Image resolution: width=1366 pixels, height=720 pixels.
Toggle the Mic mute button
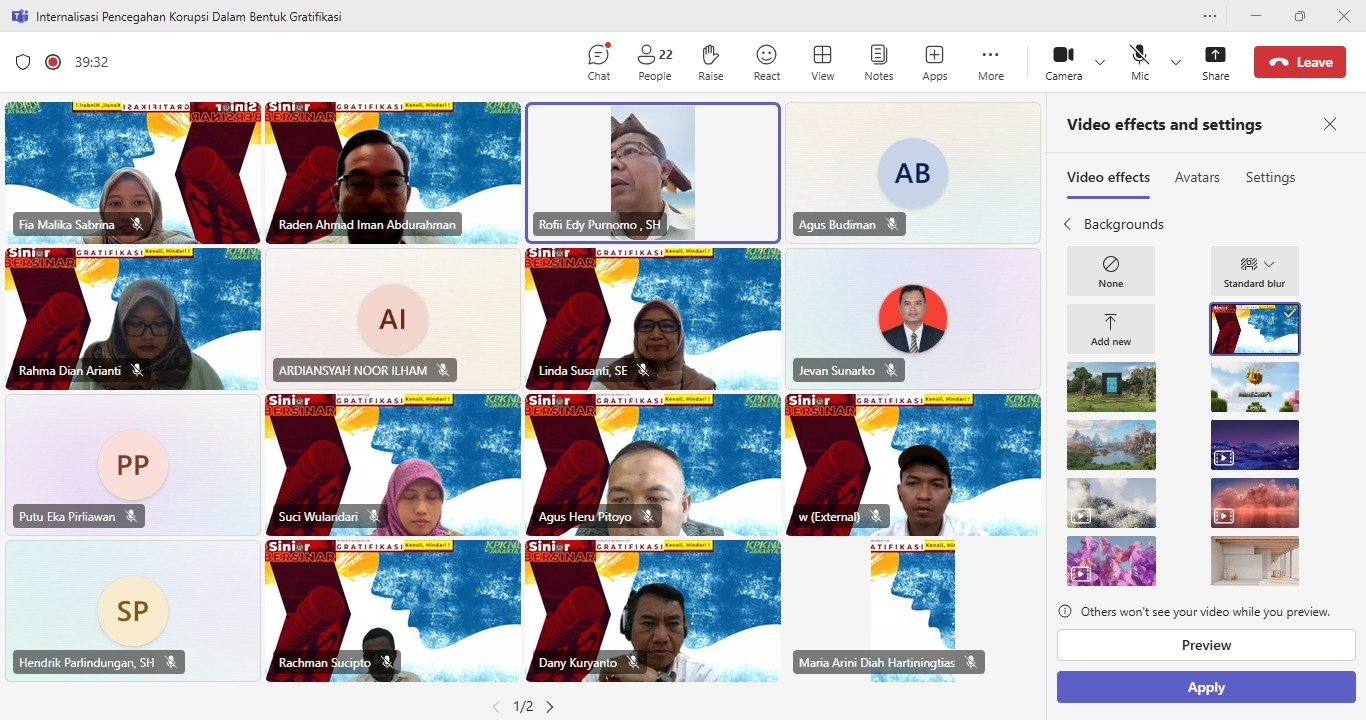pos(1139,62)
